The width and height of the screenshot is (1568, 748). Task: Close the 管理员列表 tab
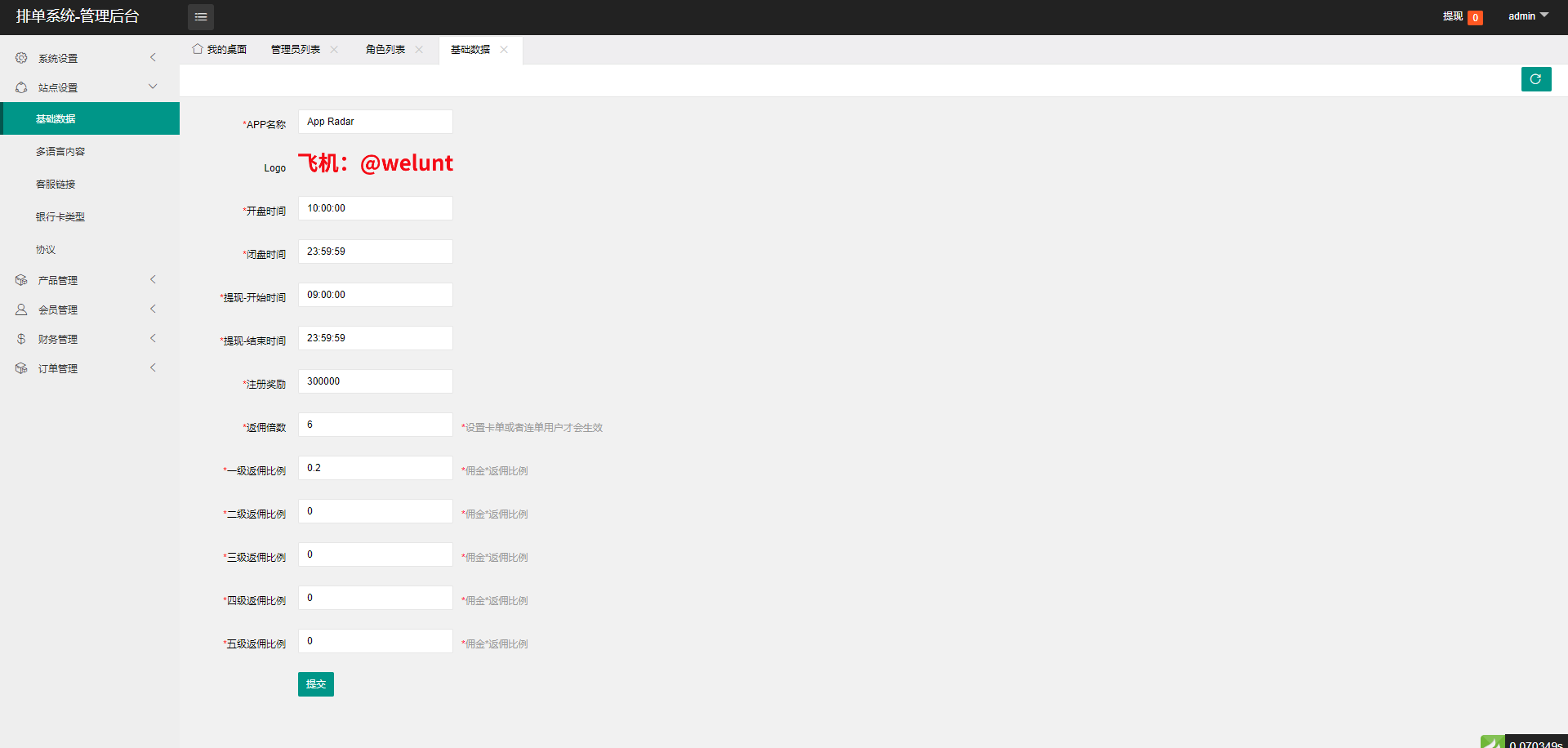pyautogui.click(x=334, y=50)
